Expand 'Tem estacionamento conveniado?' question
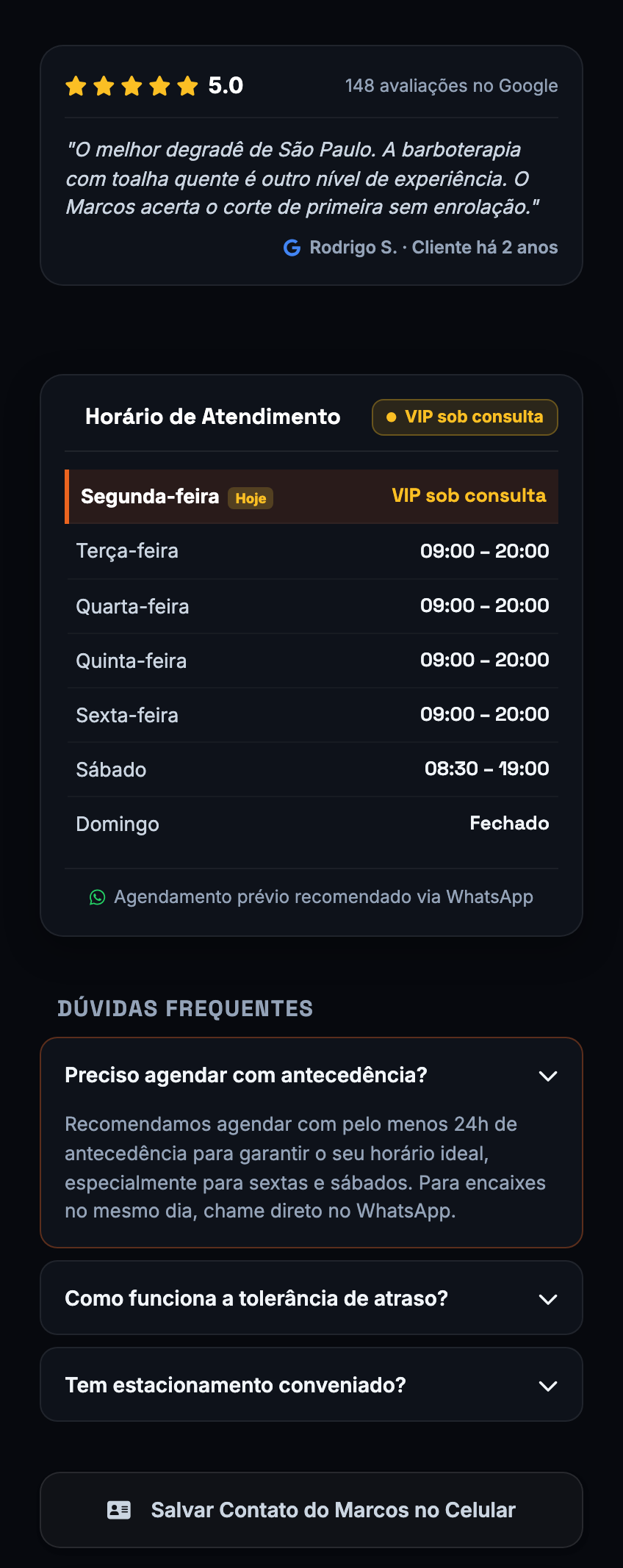This screenshot has width=623, height=1568. [311, 1384]
